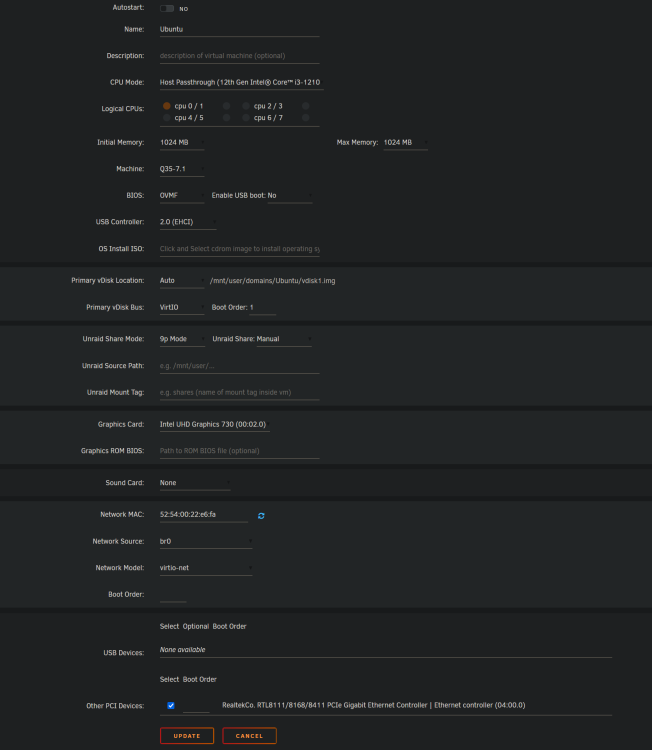Image resolution: width=652 pixels, height=750 pixels.
Task: Enable the cpu 1 checkbox
Action: (x=227, y=106)
